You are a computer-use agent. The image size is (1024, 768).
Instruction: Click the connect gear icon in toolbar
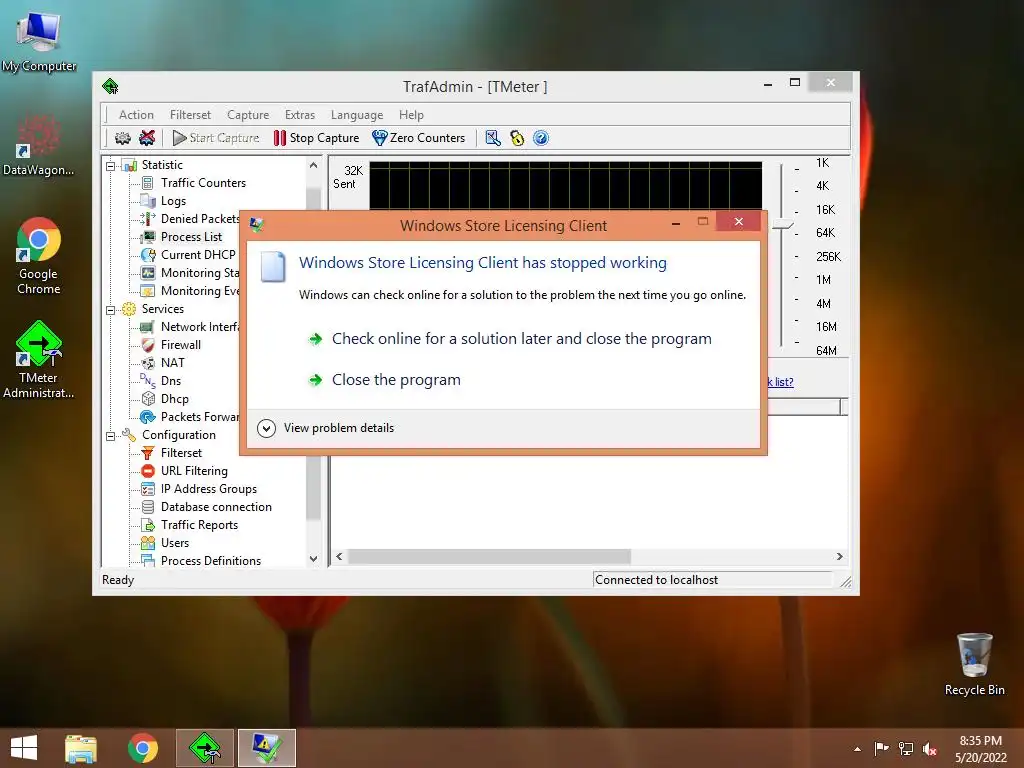[123, 138]
